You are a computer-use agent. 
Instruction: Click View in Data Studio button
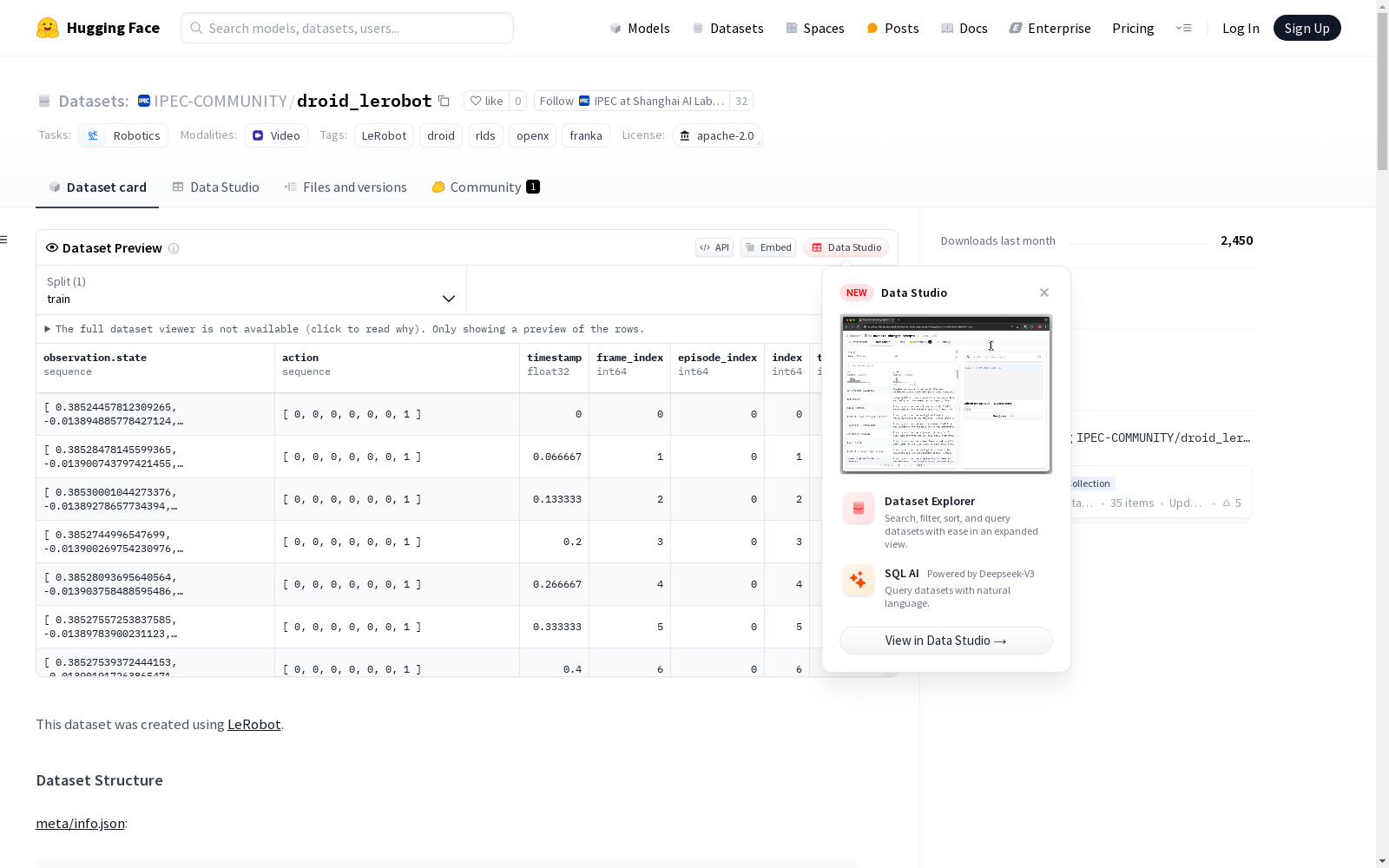[945, 641]
